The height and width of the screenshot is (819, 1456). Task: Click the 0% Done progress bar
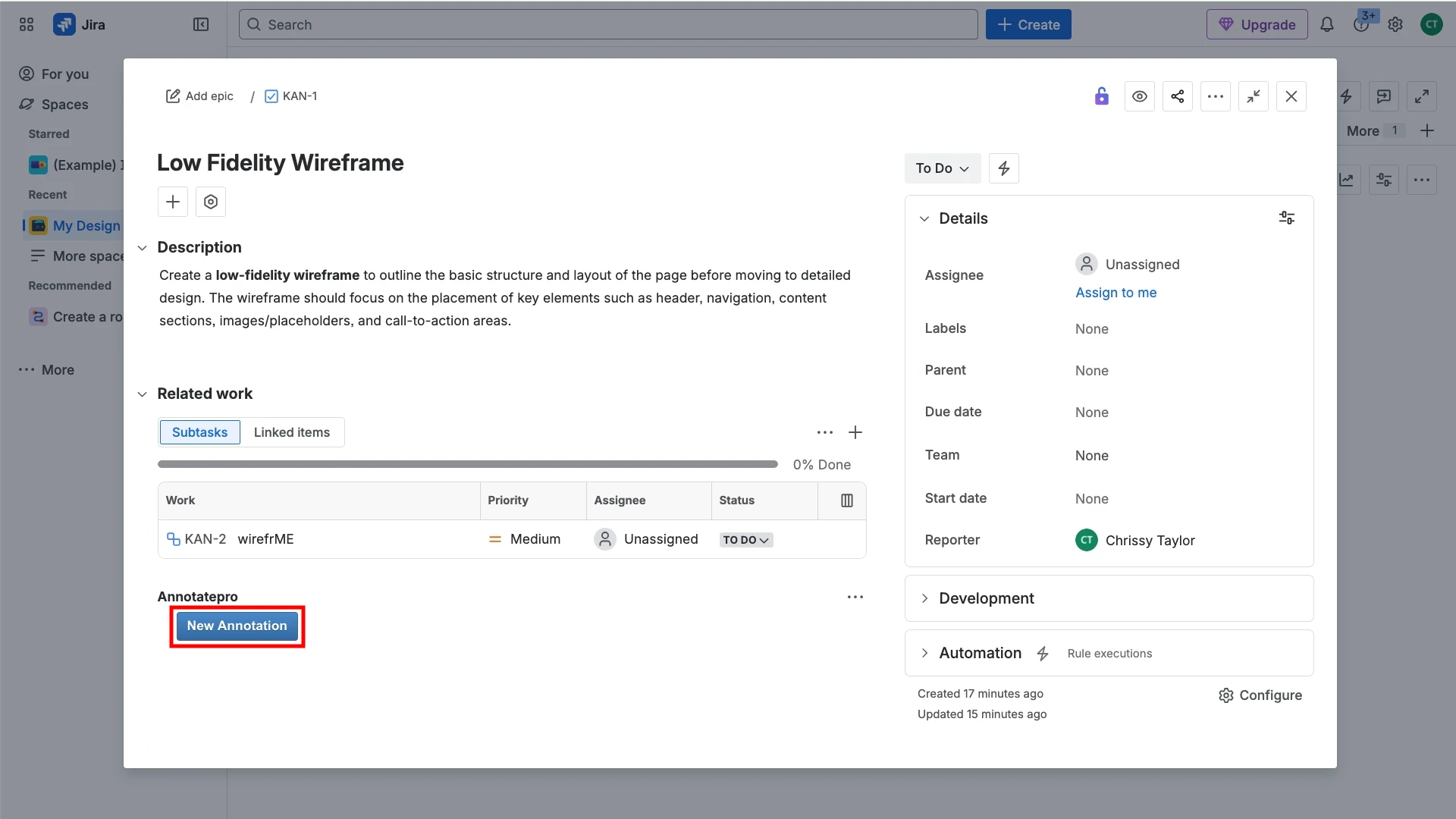coord(467,463)
